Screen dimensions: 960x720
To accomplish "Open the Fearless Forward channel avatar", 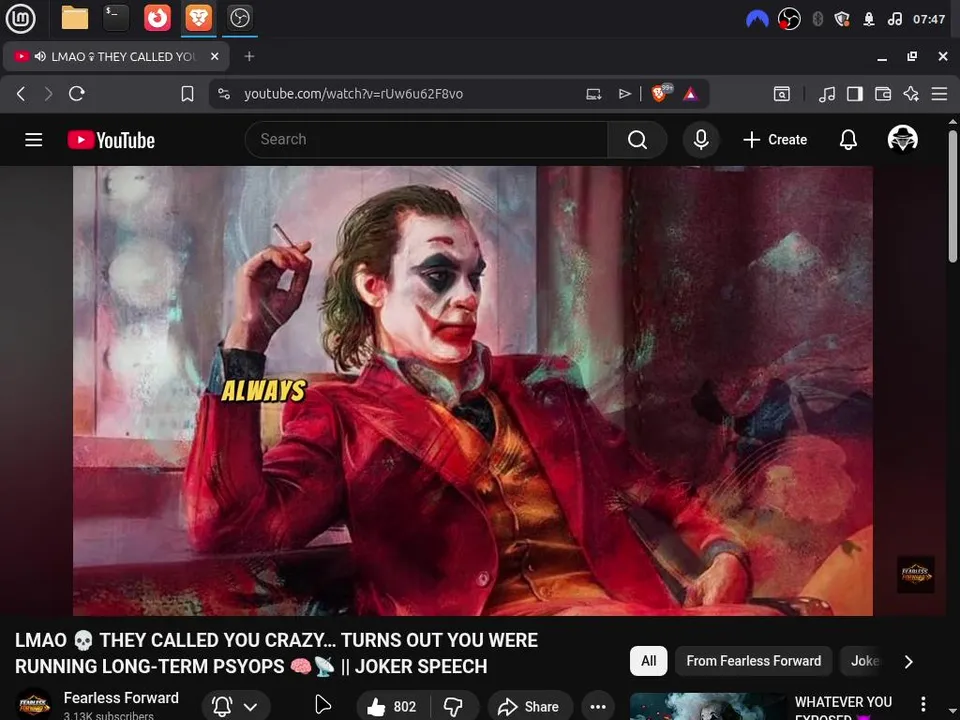I will tap(33, 705).
